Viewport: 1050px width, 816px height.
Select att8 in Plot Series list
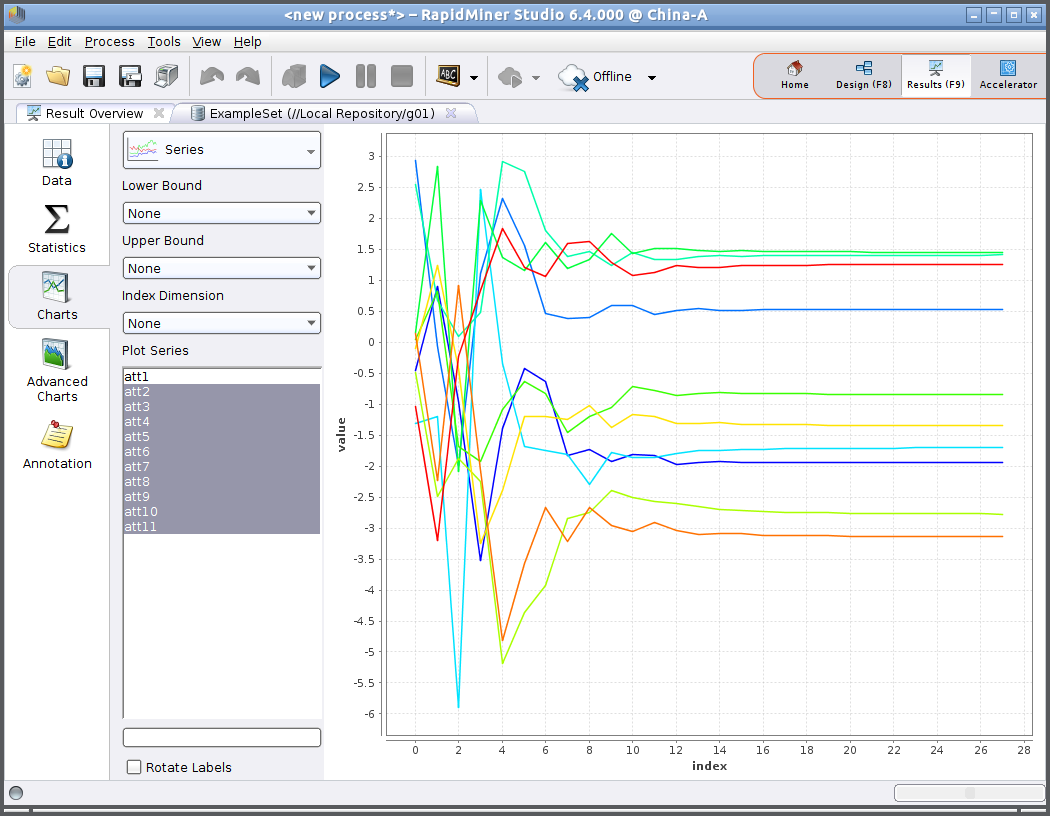222,481
